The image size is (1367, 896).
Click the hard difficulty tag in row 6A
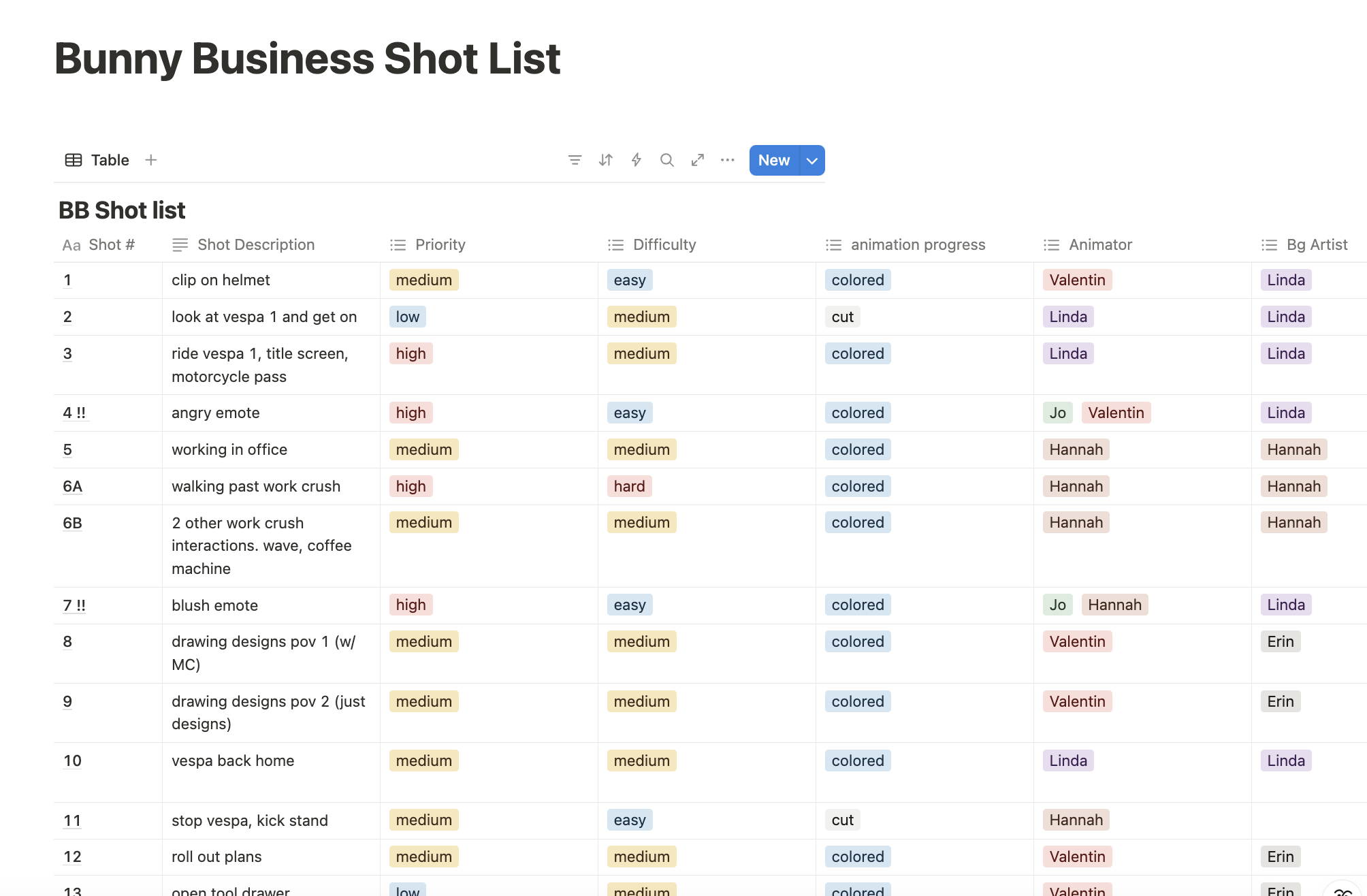[x=629, y=486]
